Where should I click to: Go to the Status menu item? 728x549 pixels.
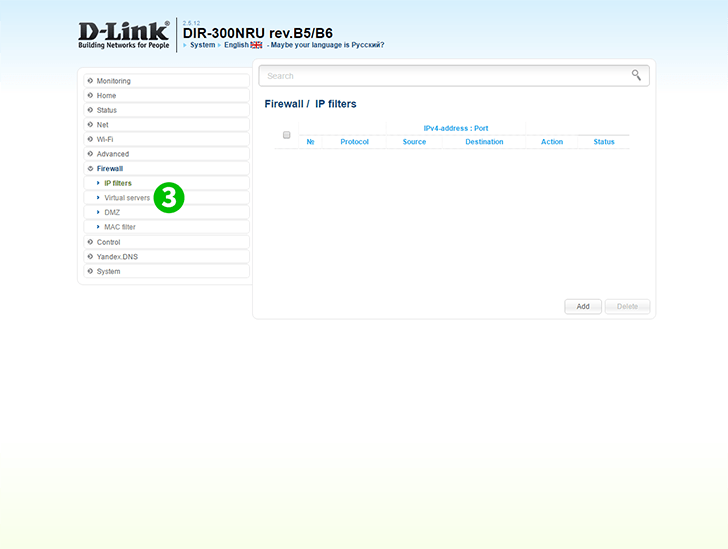(106, 110)
